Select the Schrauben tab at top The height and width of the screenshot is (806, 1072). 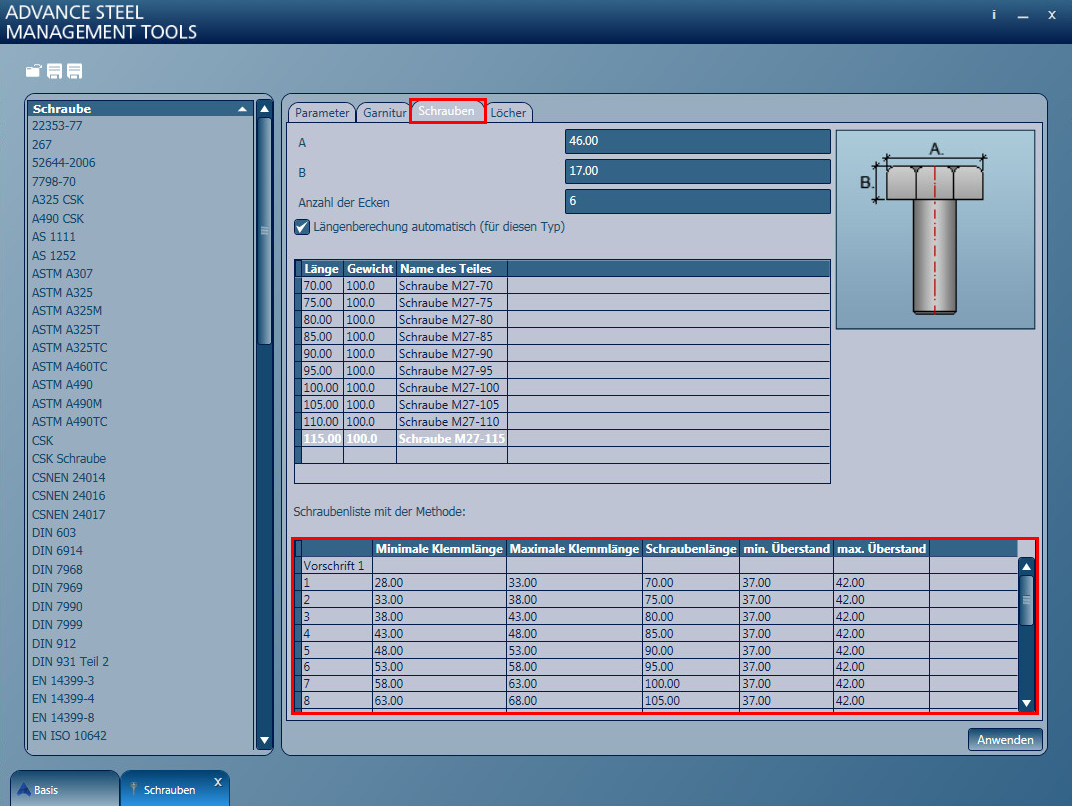(x=446, y=111)
